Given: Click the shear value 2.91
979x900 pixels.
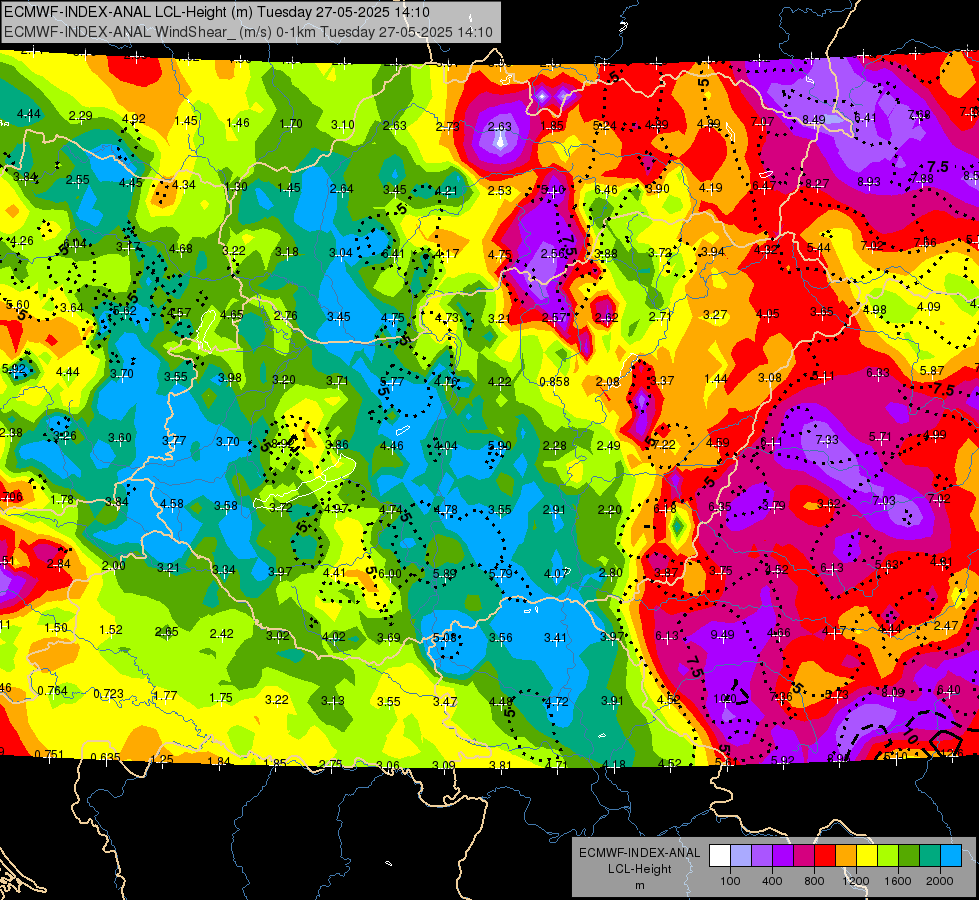Looking at the screenshot, I should coord(554,510).
